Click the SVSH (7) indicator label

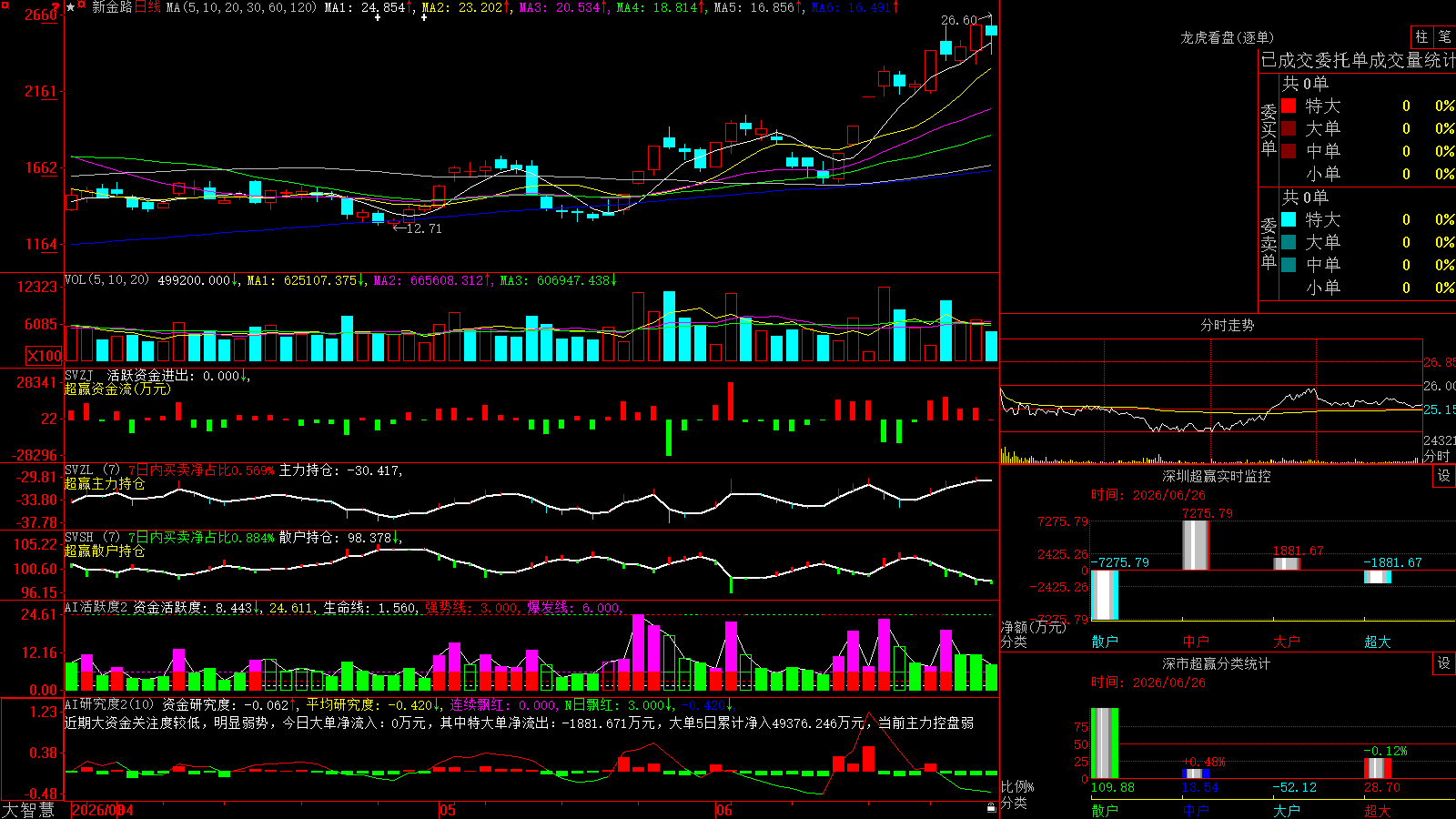pyautogui.click(x=92, y=538)
